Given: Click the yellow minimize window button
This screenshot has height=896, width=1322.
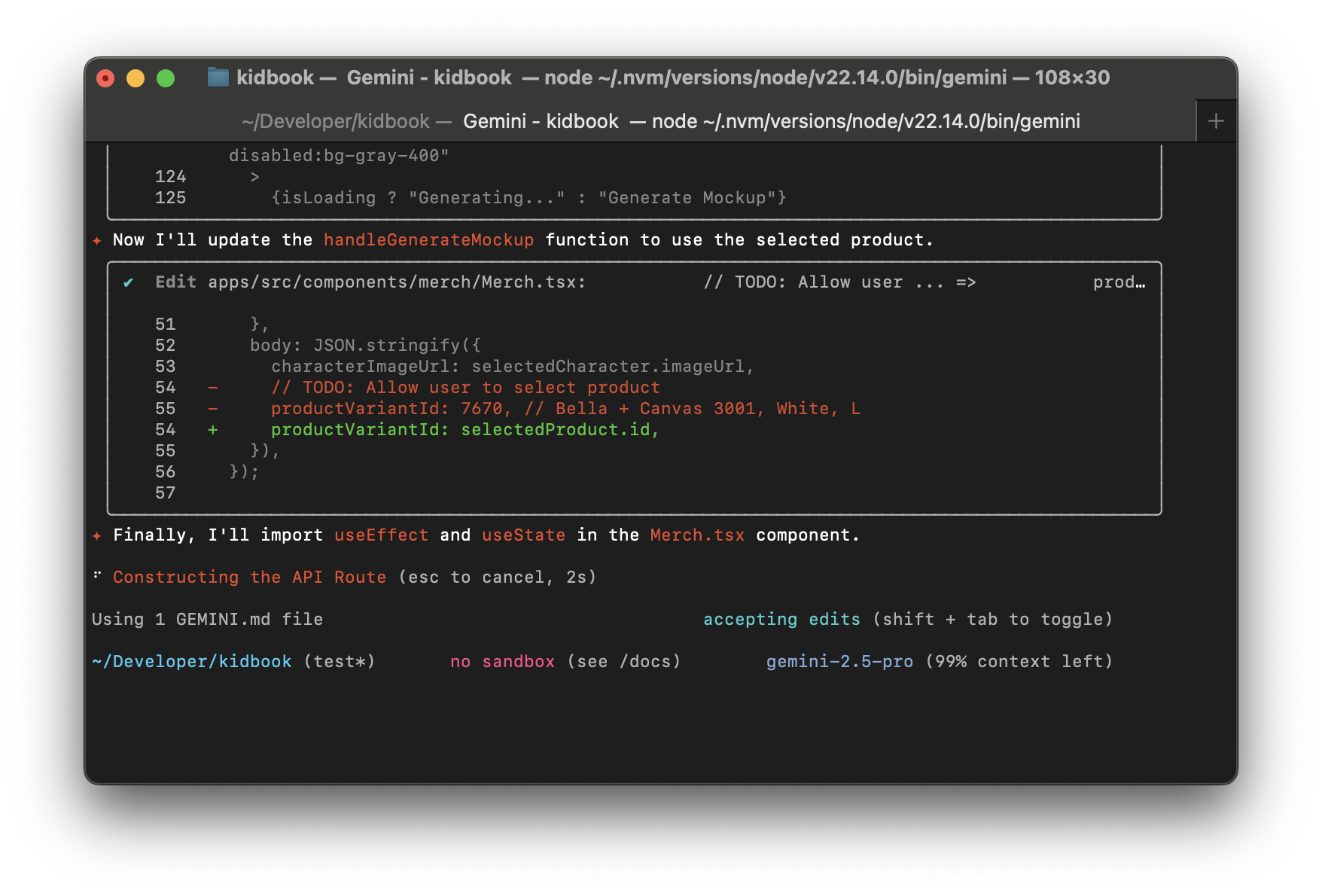Looking at the screenshot, I should click(x=136, y=78).
